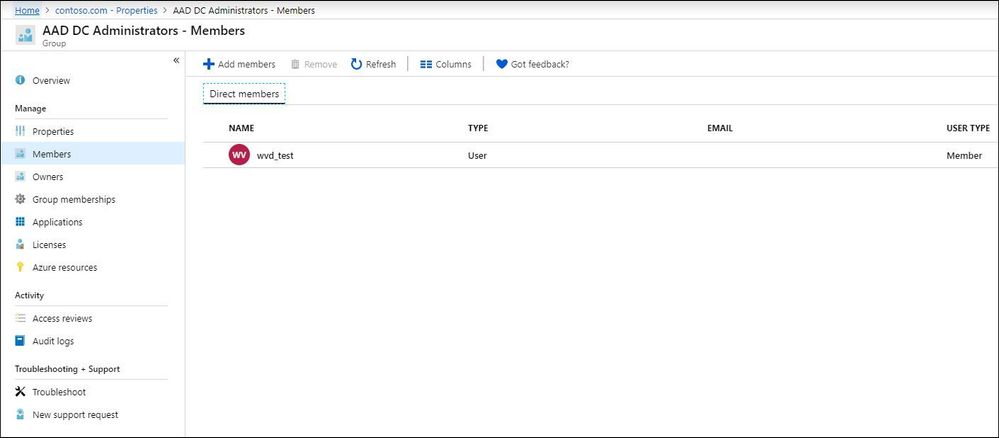View the Audit logs
Viewport: 999px width, 438px height.
coord(53,340)
